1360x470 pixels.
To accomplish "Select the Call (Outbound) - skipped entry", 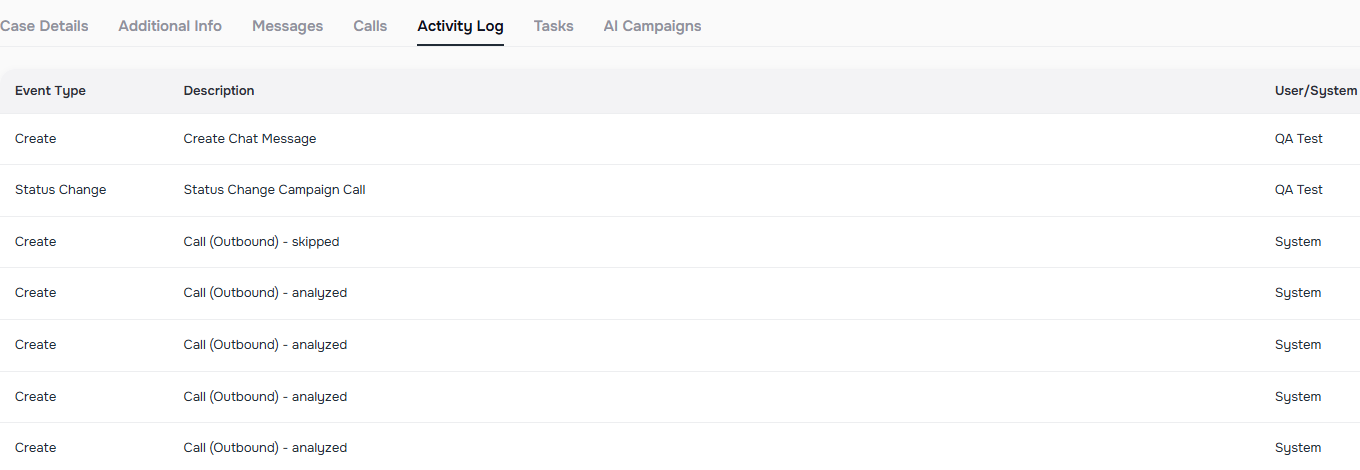I will (x=261, y=242).
